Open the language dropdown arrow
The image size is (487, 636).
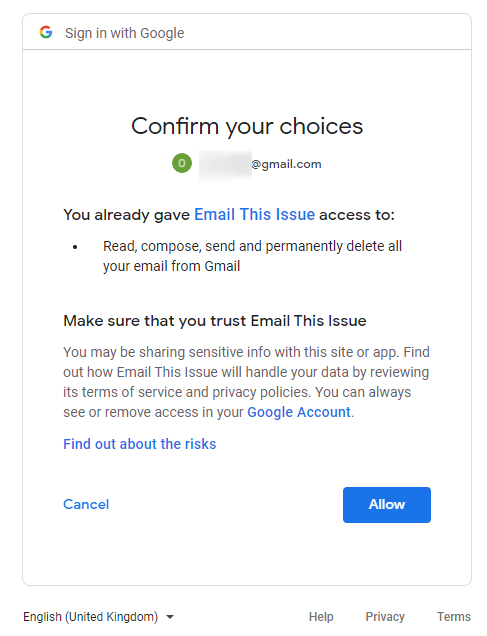170,617
